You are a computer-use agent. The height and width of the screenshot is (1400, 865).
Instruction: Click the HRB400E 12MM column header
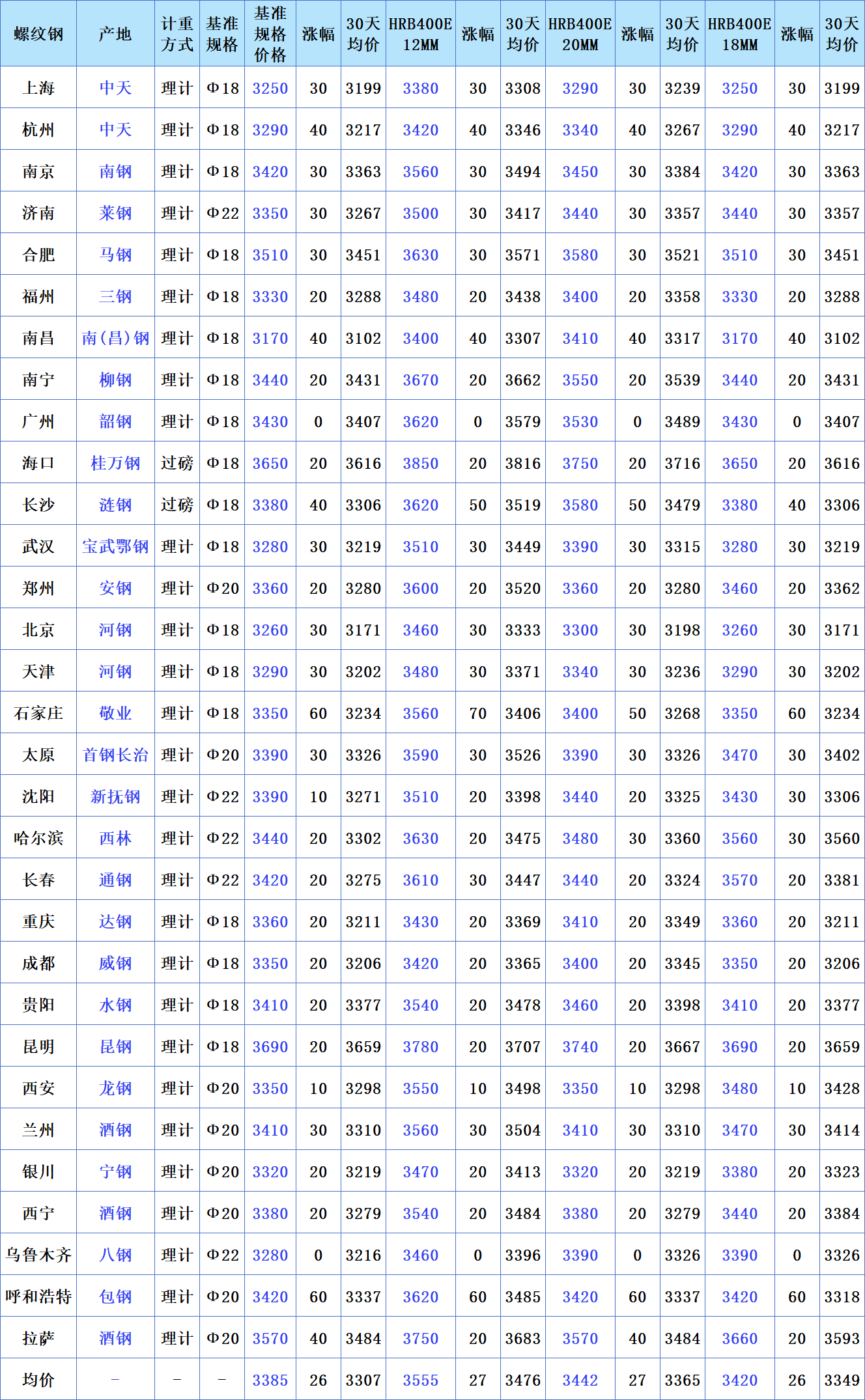pos(421,33)
